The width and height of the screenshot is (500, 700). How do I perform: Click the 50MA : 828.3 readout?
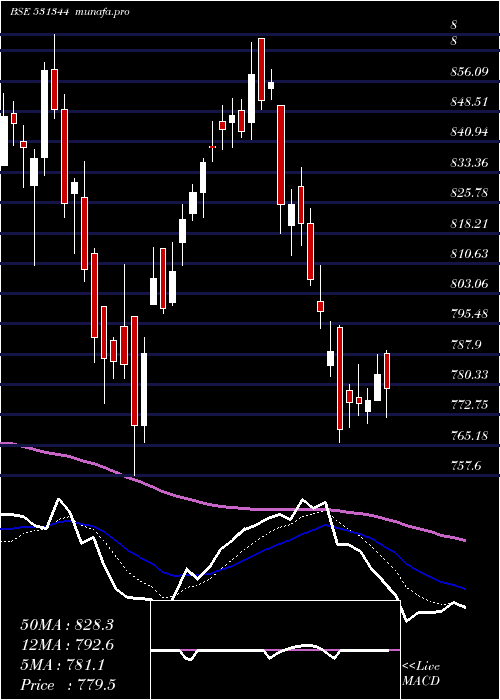point(67,625)
